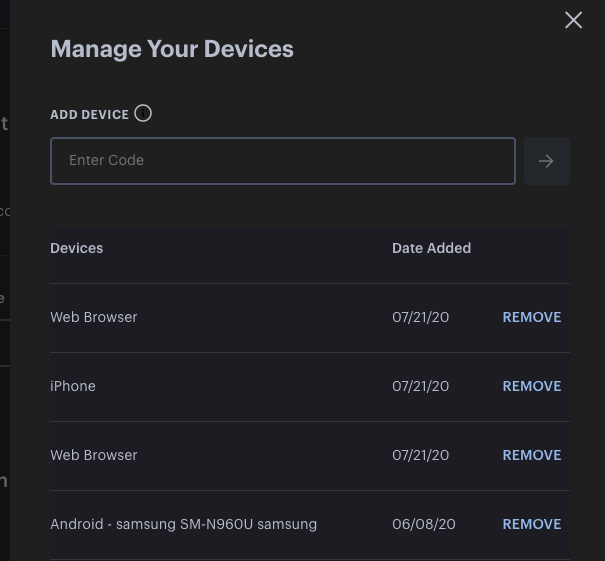Viewport: 605px width, 561px height.
Task: Click the second Web Browser row's date
Action: [x=420, y=455]
